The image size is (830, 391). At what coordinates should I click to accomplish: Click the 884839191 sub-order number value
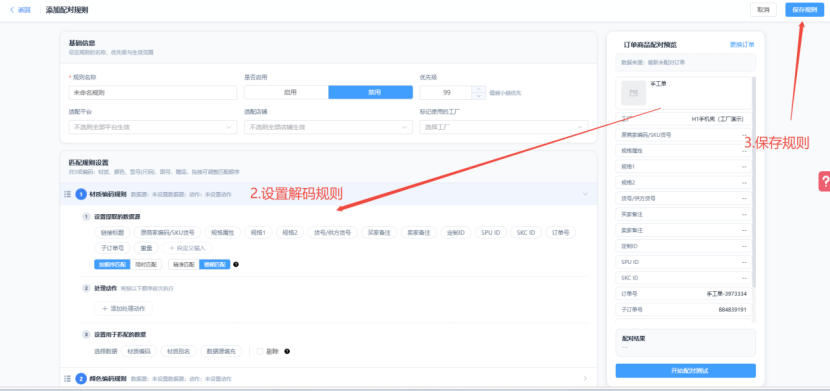click(x=733, y=310)
